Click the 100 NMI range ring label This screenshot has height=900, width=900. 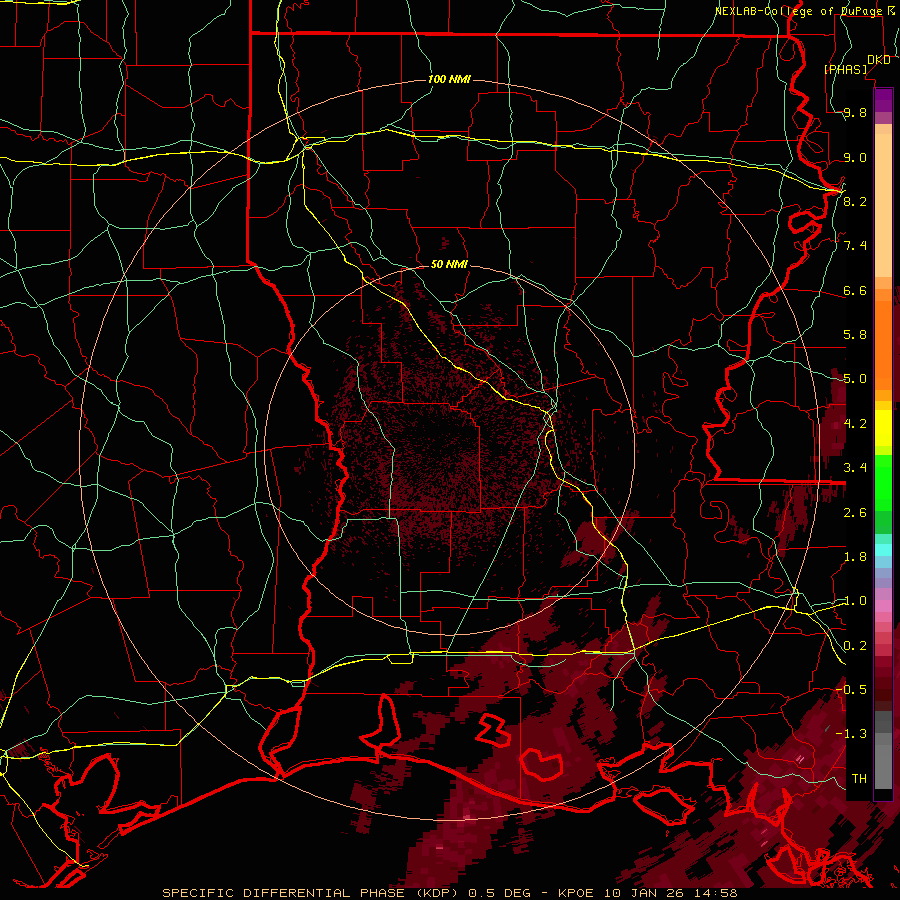pyautogui.click(x=449, y=79)
